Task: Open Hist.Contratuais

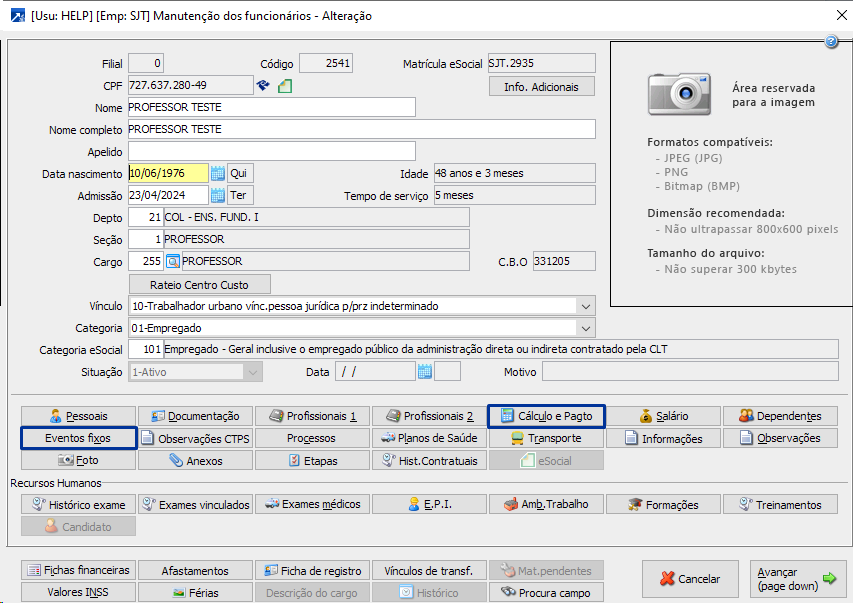Action: [429, 460]
